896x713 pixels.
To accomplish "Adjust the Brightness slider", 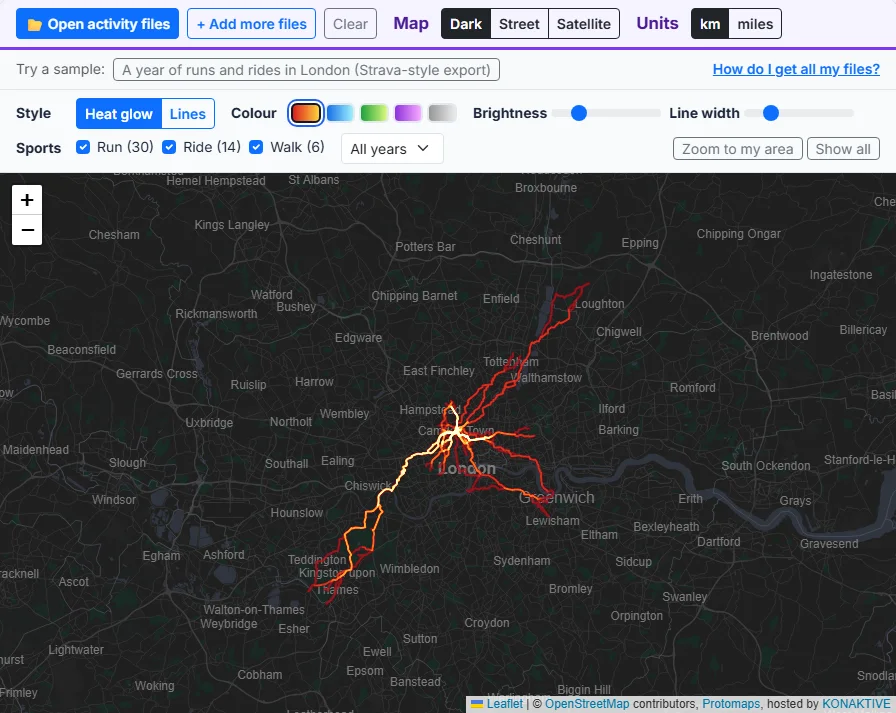I will (x=607, y=113).
